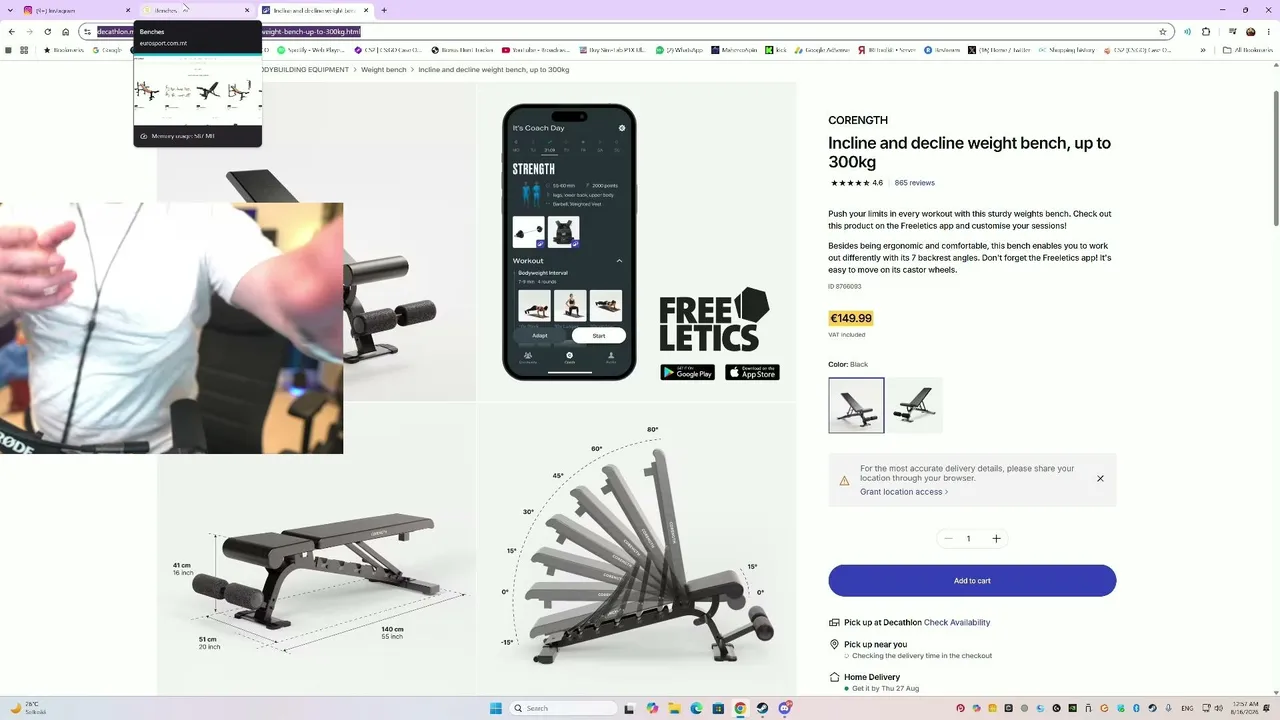
Task: Click the Download on the App Store badge
Action: tap(752, 372)
